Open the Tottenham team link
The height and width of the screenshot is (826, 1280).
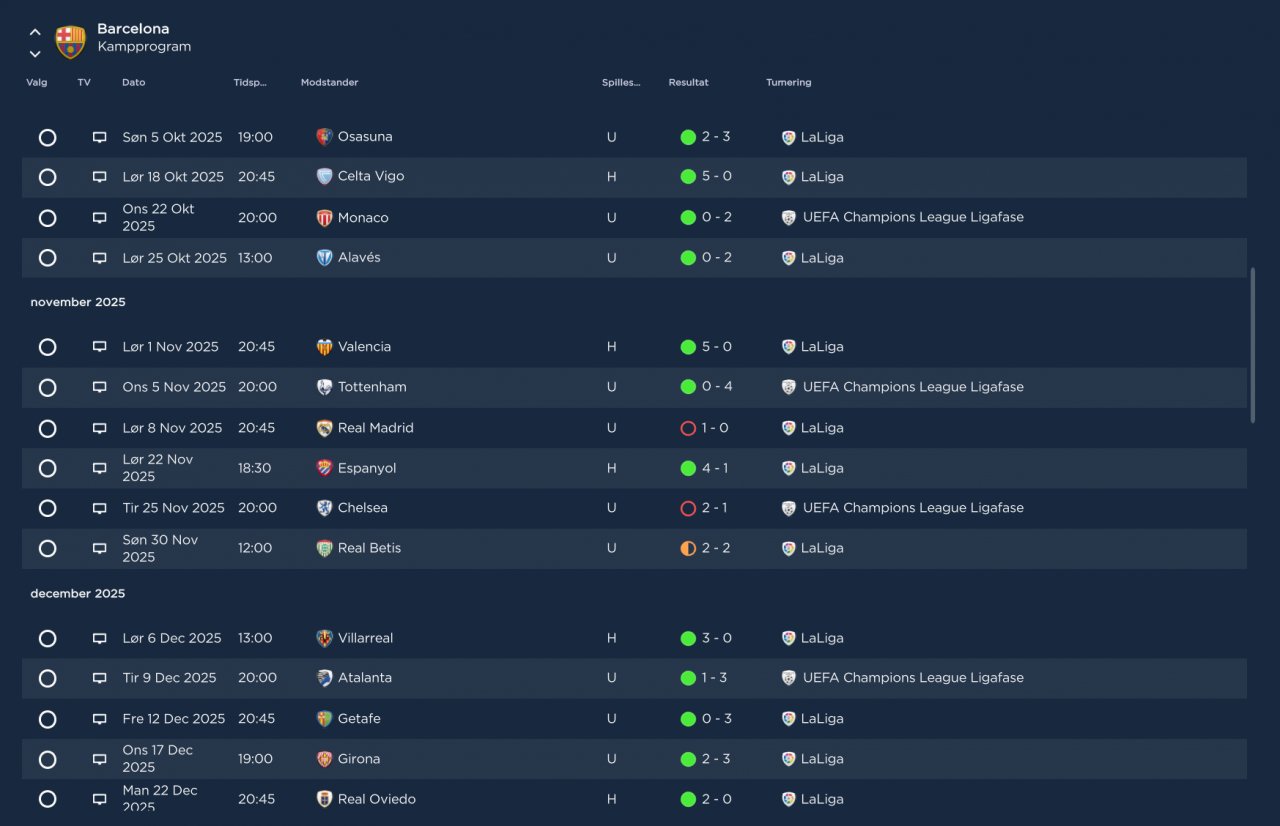coord(372,387)
